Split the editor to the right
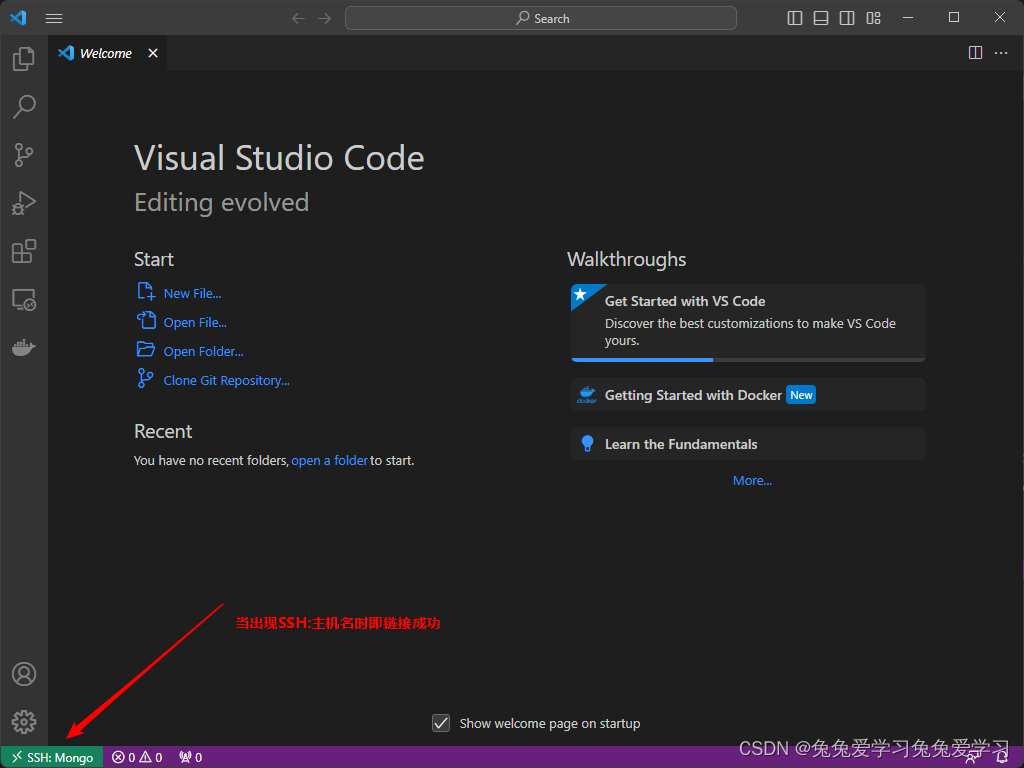Image resolution: width=1024 pixels, height=768 pixels. tap(975, 53)
